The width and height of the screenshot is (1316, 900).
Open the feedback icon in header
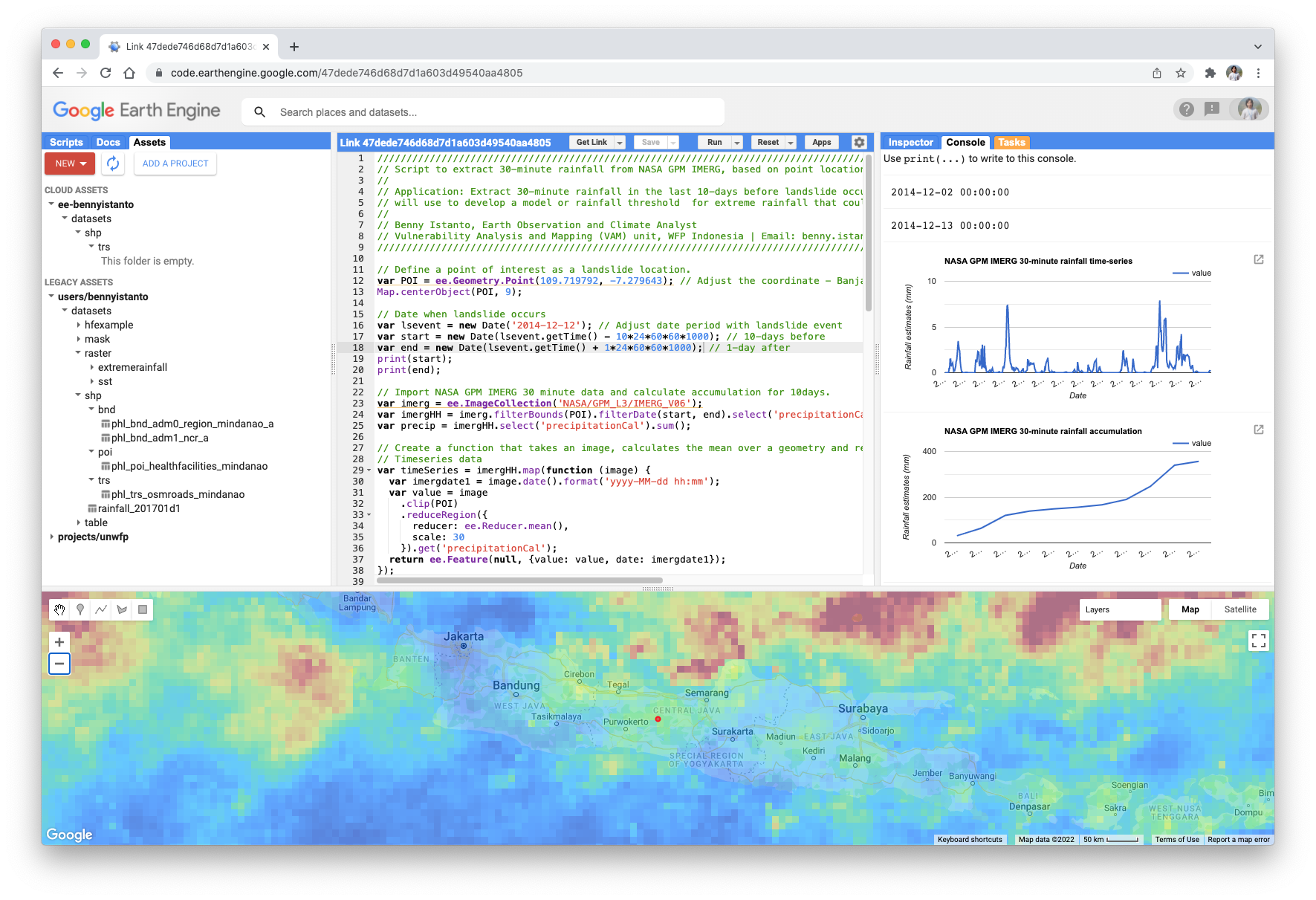(x=1212, y=109)
